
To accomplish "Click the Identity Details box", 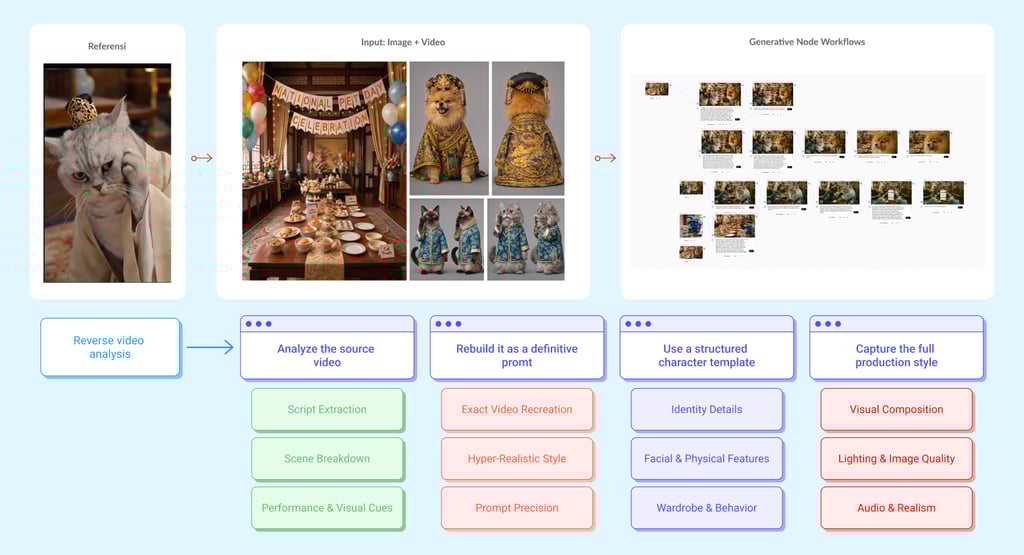I will [x=707, y=409].
